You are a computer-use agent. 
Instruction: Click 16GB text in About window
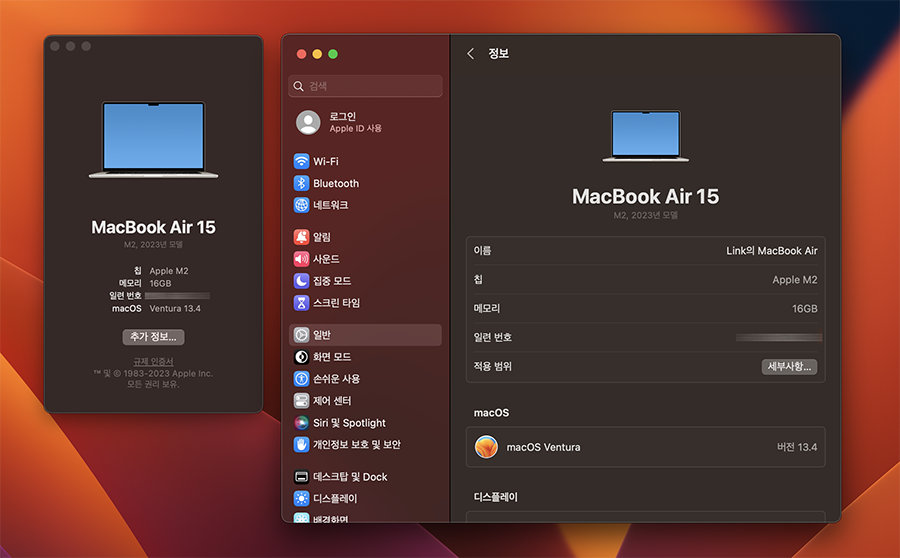160,283
